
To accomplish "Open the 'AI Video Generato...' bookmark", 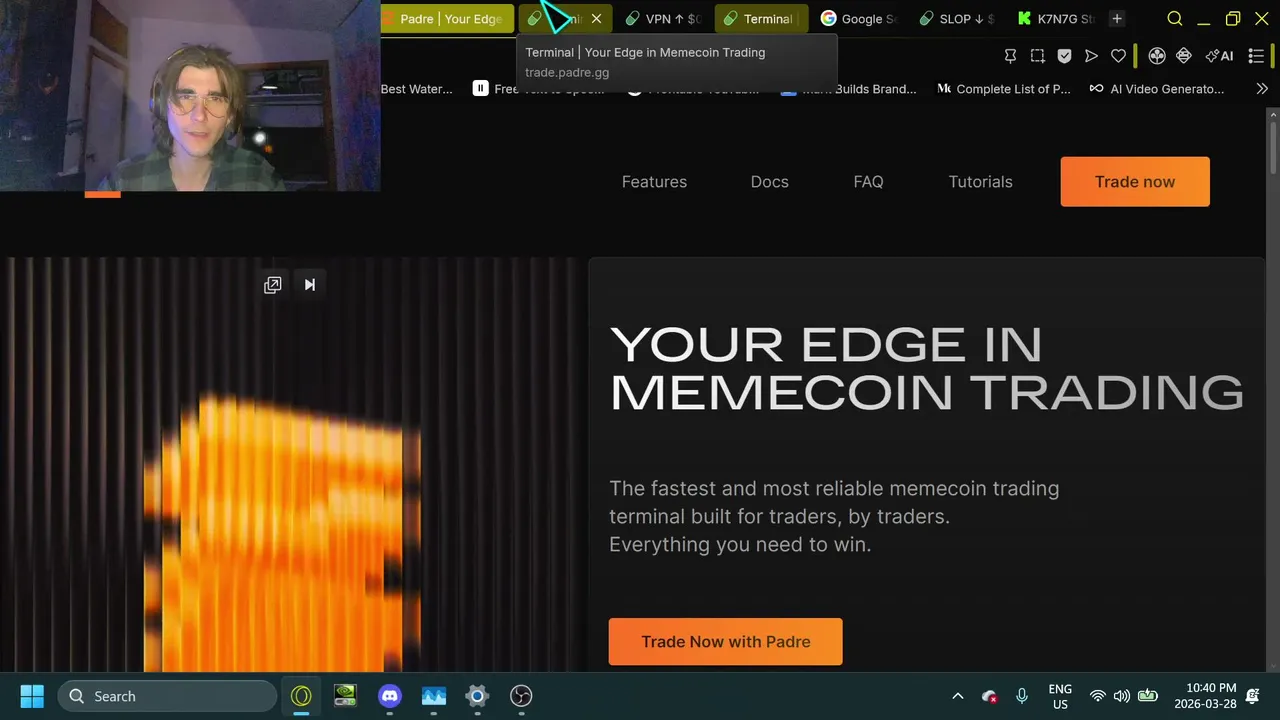I will [1157, 89].
